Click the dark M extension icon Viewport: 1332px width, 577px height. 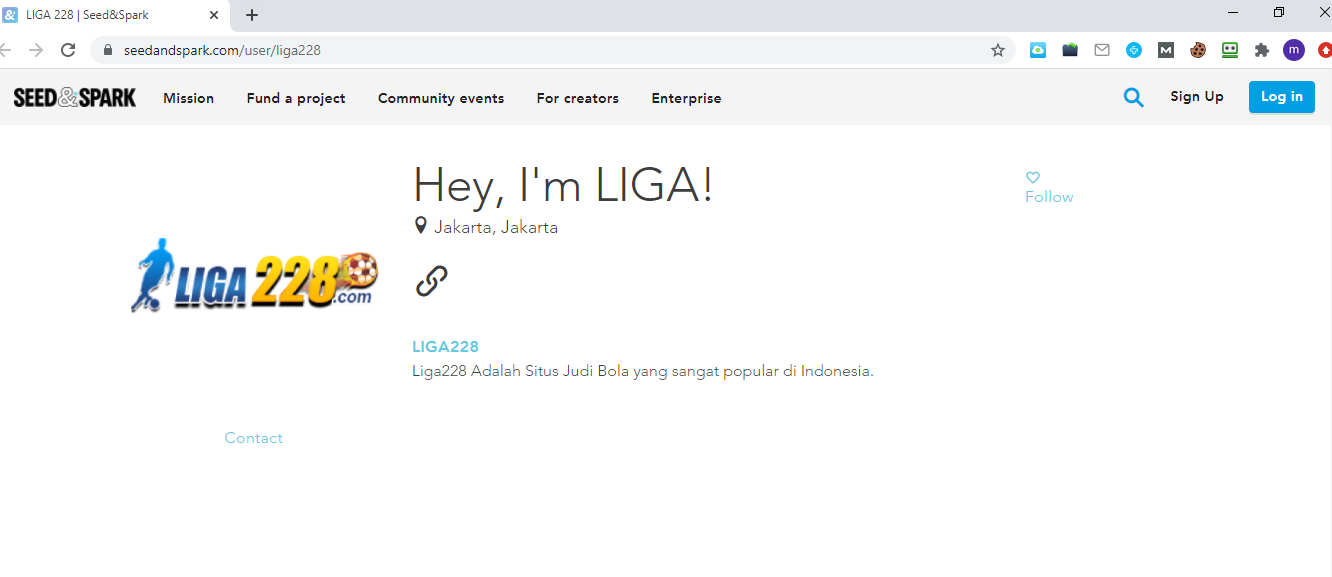click(x=1166, y=50)
